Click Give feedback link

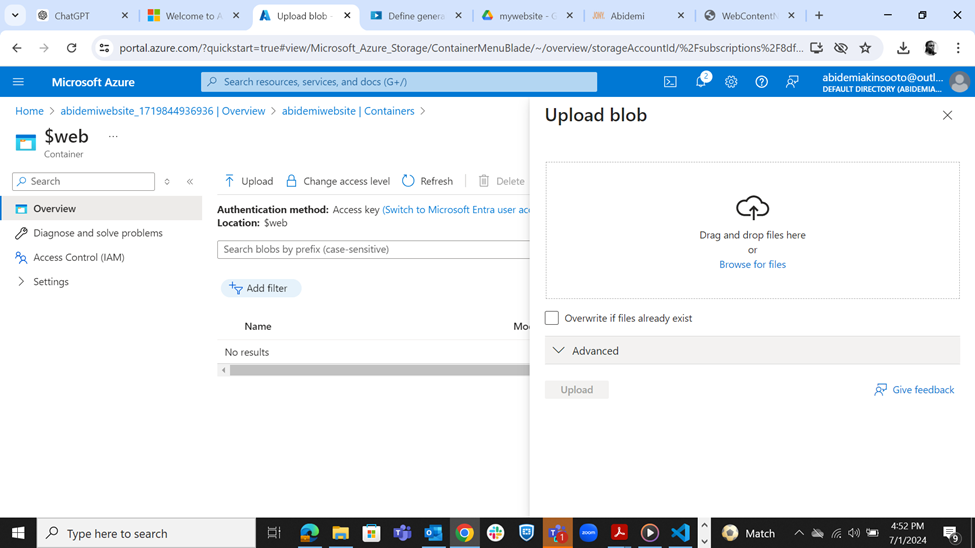[914, 389]
